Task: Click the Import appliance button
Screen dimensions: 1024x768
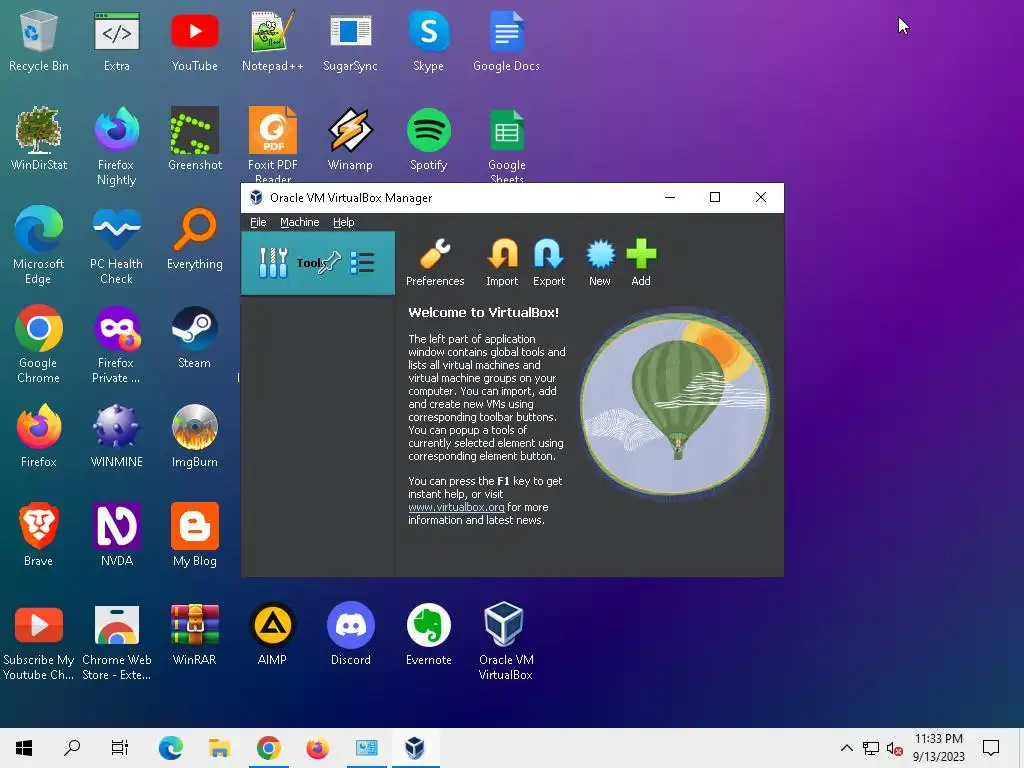Action: 502,263
